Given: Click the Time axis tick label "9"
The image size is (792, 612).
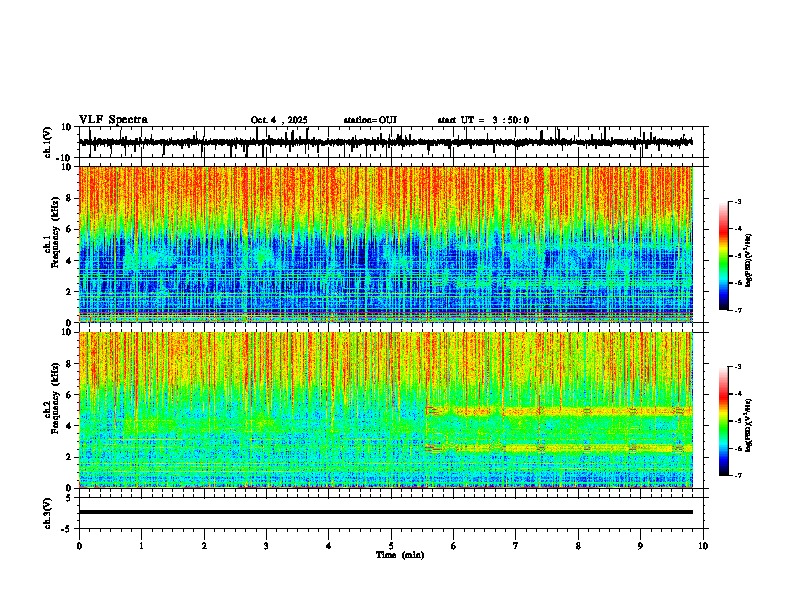Looking at the screenshot, I should (x=640, y=546).
